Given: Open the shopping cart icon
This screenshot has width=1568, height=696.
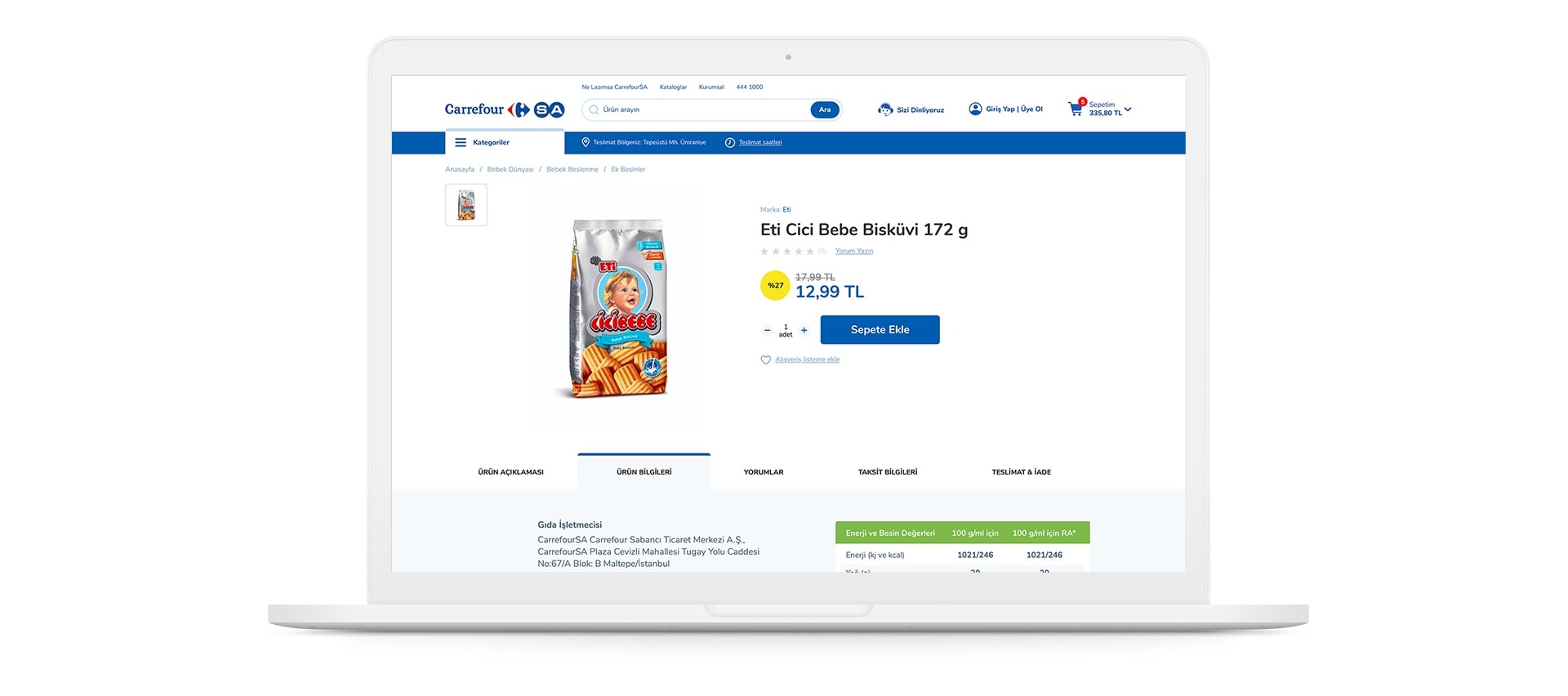Looking at the screenshot, I should 1076,109.
